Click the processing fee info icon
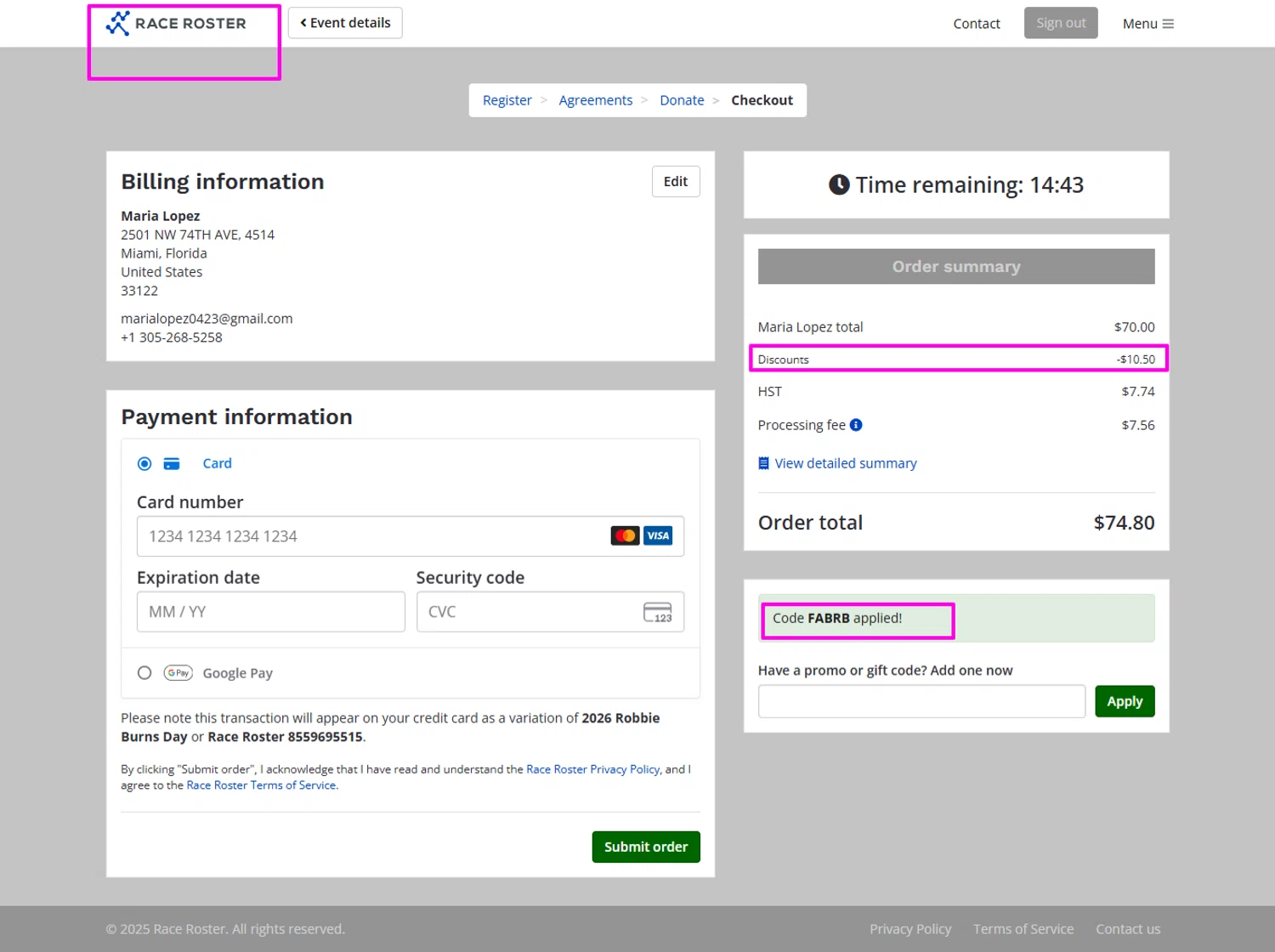Screen dimensions: 1275x952 pyautogui.click(x=856, y=425)
